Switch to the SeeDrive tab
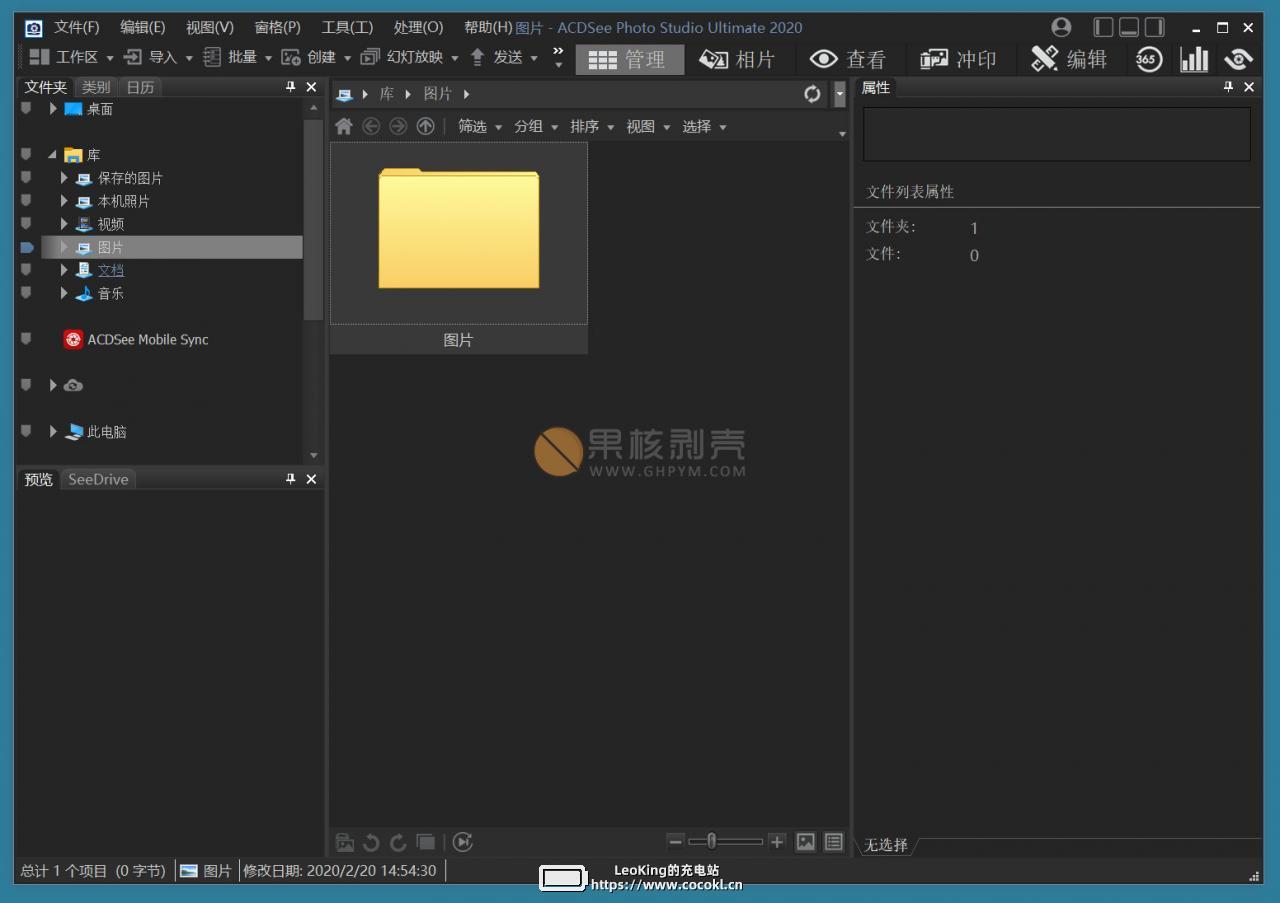This screenshot has width=1280, height=903. [x=98, y=479]
